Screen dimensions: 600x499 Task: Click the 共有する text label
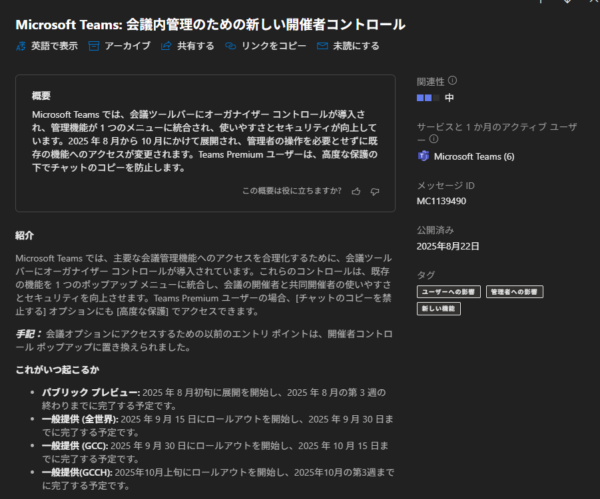tap(195, 46)
